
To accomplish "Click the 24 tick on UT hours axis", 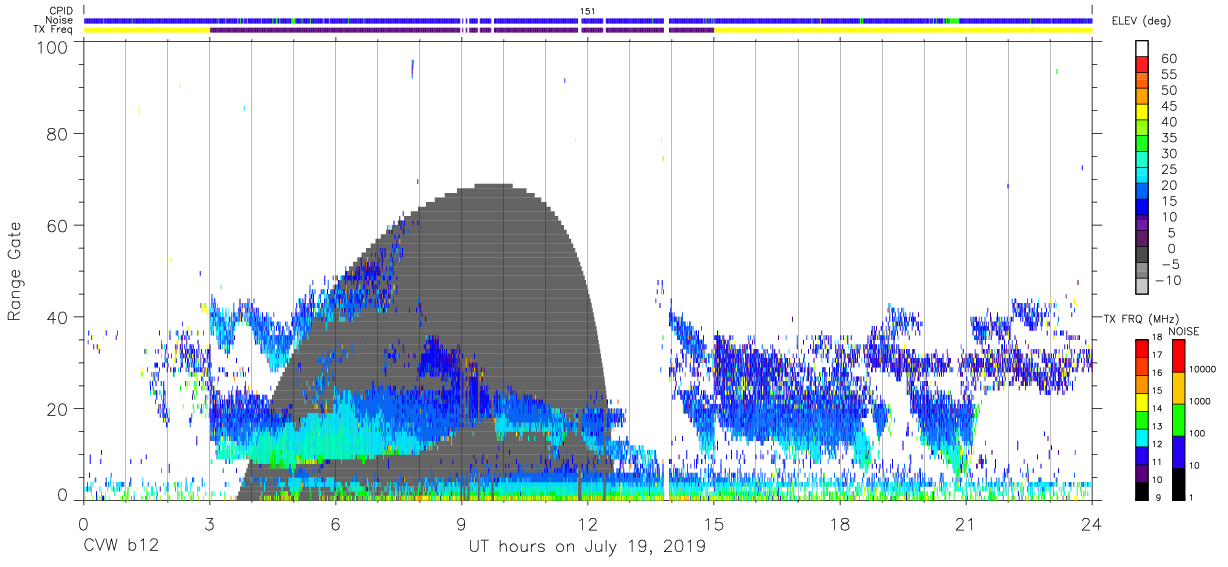I will pyautogui.click(x=1091, y=524).
